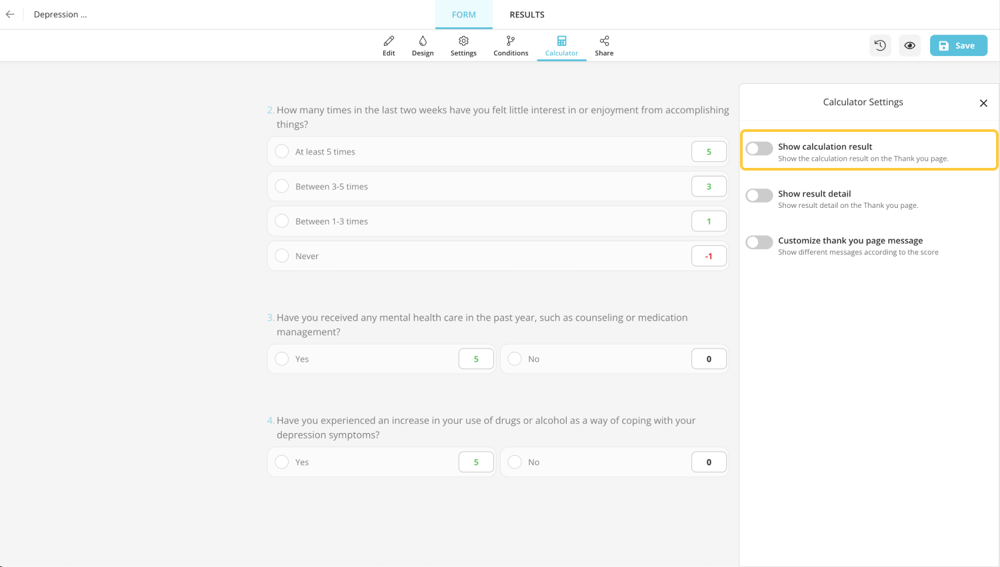Open the Design droplet tool

pos(422,46)
